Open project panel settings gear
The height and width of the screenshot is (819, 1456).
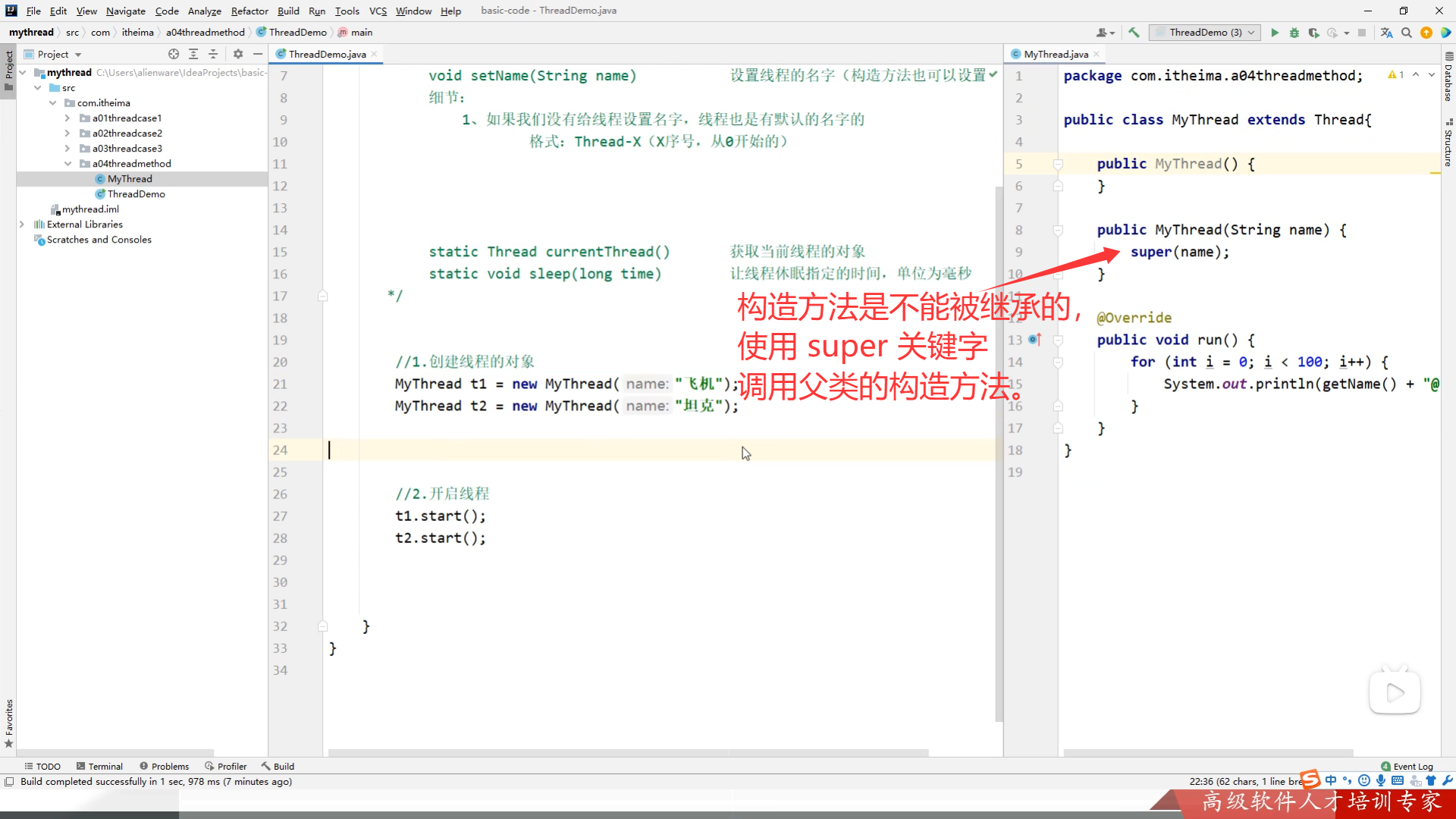[238, 54]
